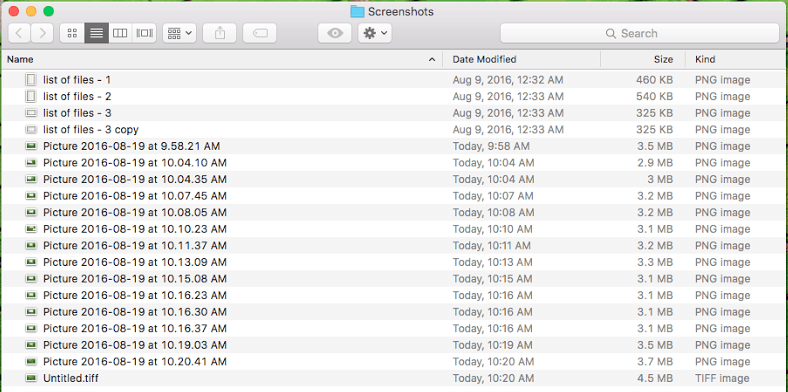
Task: Click the icon of Picture at 10.04.35 AM
Action: [x=31, y=179]
